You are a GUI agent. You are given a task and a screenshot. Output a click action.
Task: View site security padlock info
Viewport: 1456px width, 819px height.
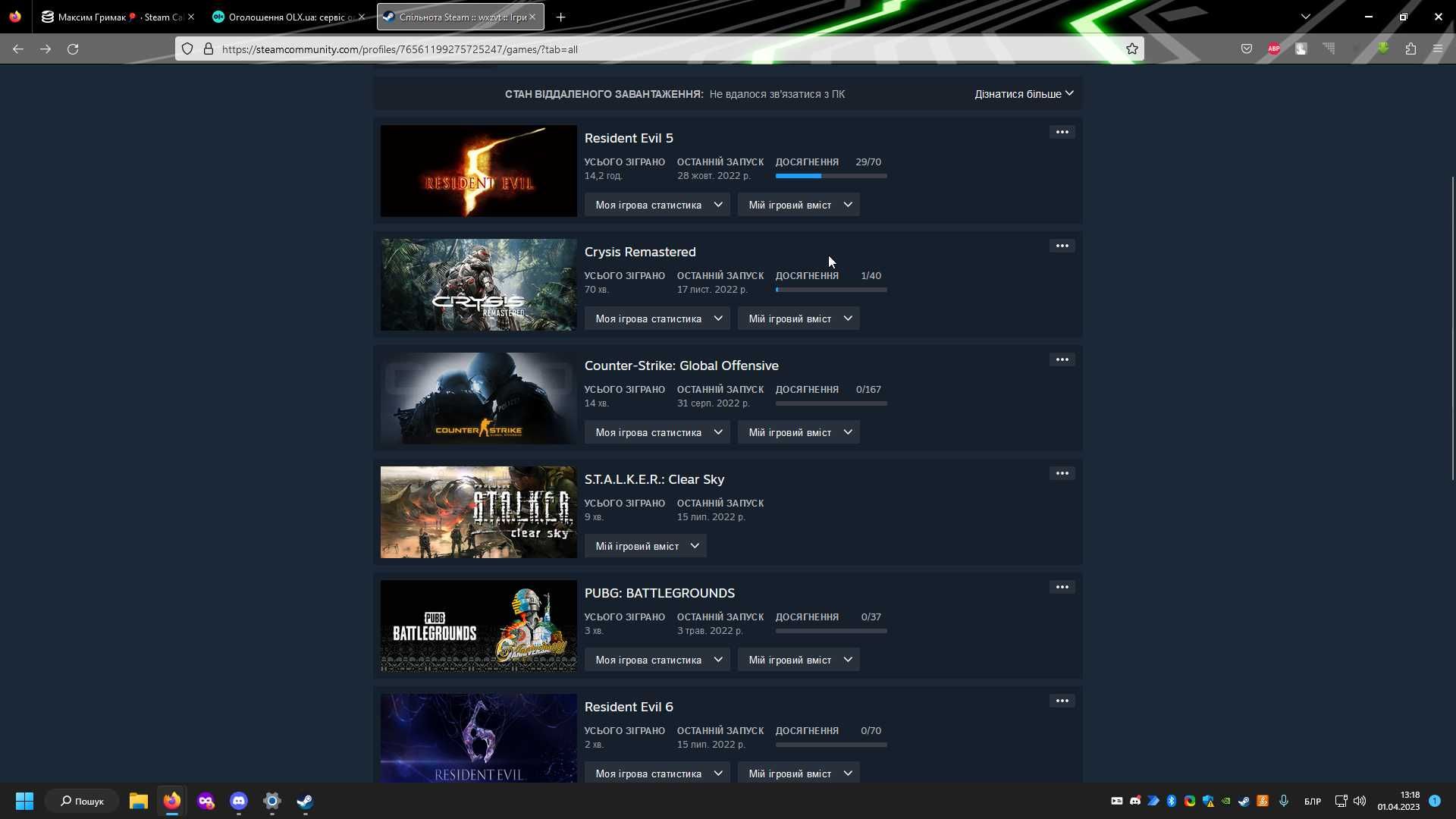pyautogui.click(x=208, y=49)
